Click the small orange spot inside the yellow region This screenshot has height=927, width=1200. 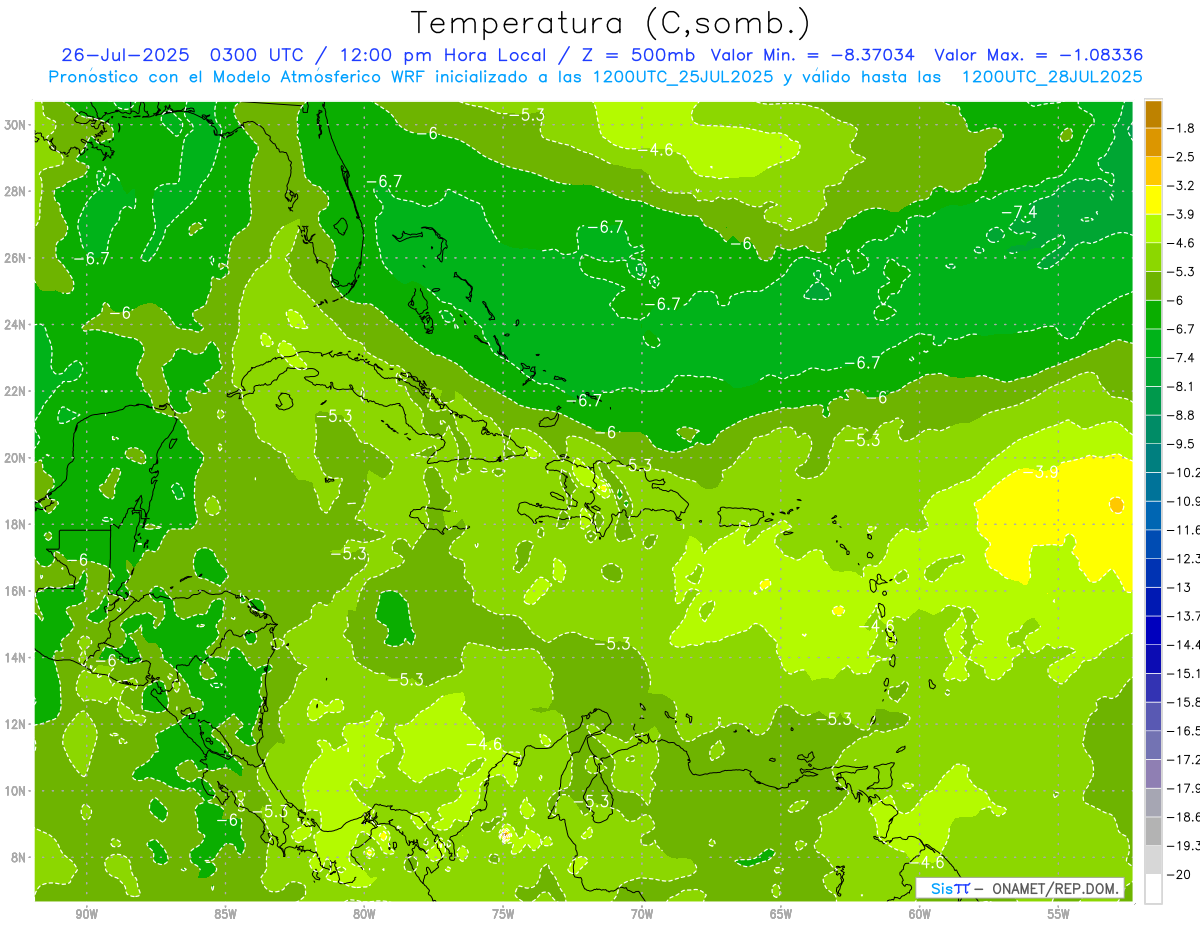click(x=1116, y=505)
